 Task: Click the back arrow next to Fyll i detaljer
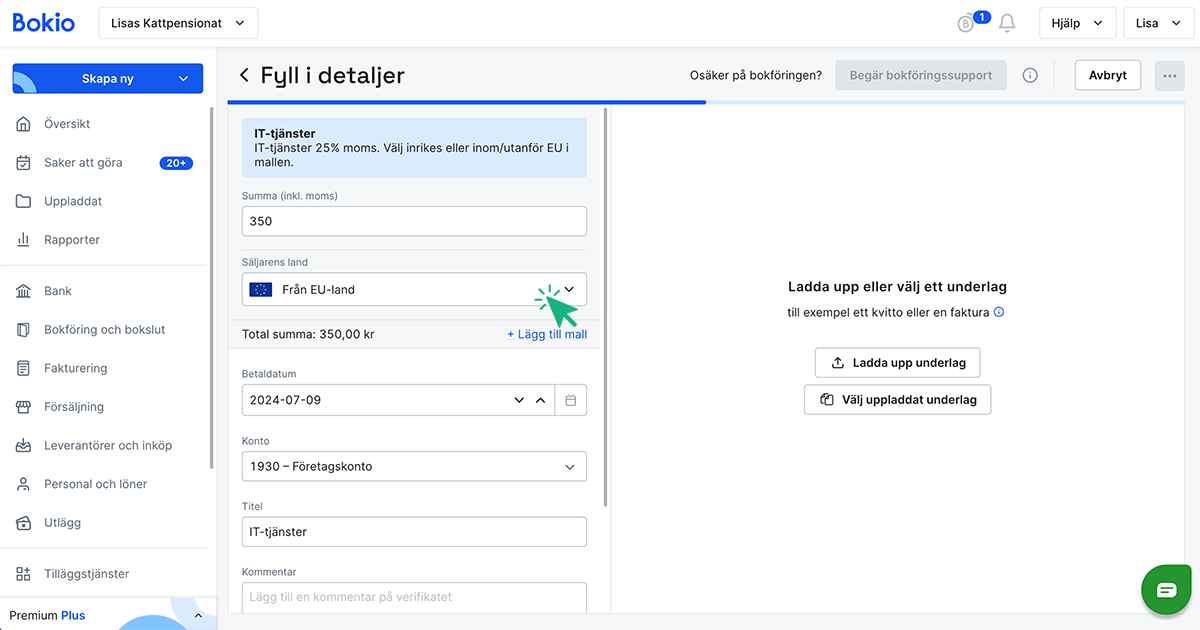point(244,76)
